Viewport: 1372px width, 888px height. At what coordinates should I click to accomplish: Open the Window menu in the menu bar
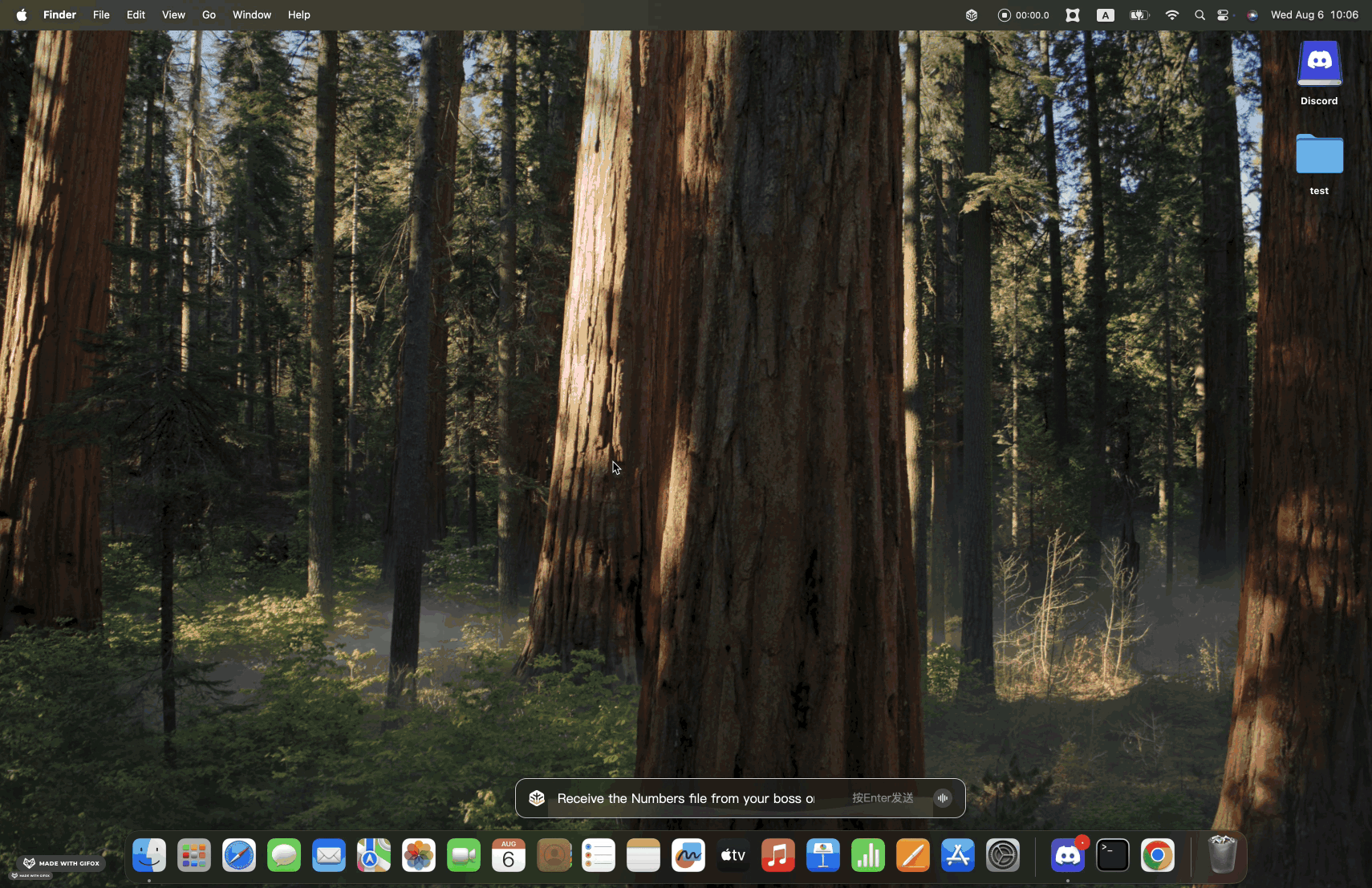251,14
